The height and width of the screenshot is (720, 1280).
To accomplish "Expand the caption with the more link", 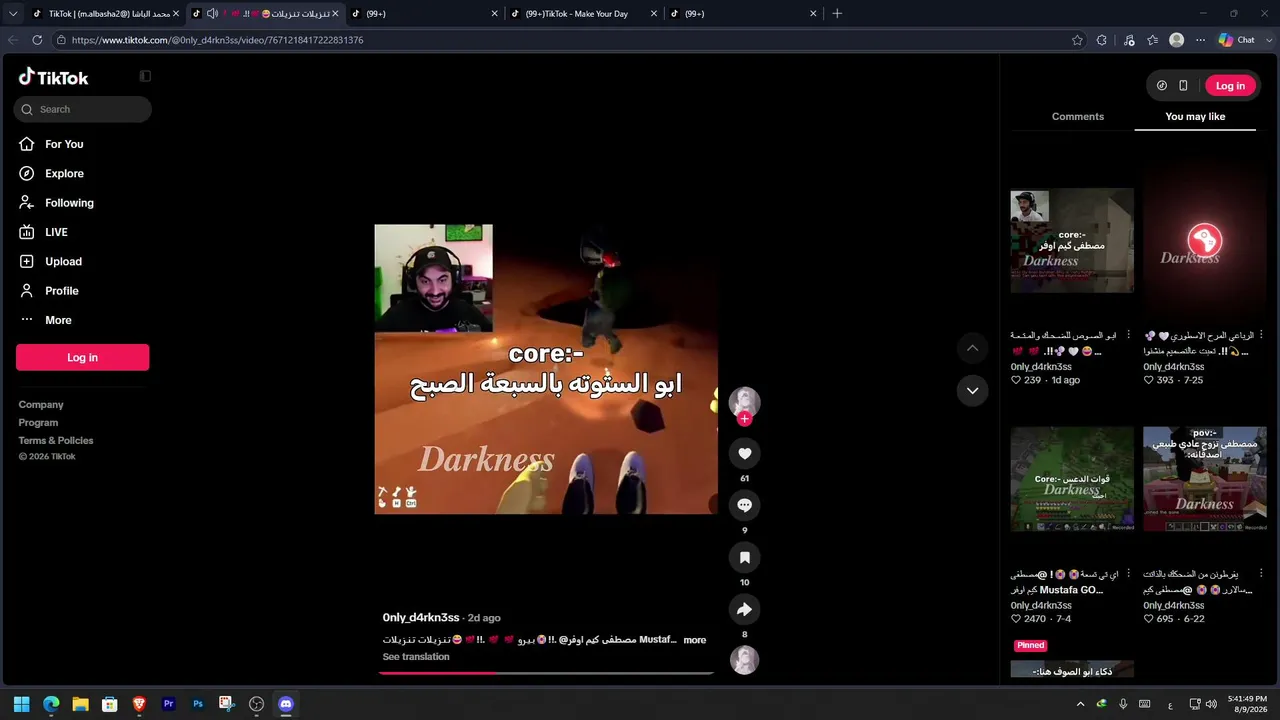I will pos(695,640).
